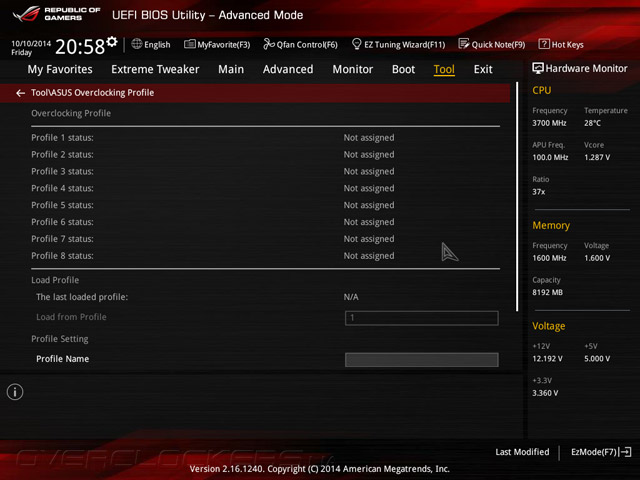Click Profile 7 status row label

(x=62, y=239)
